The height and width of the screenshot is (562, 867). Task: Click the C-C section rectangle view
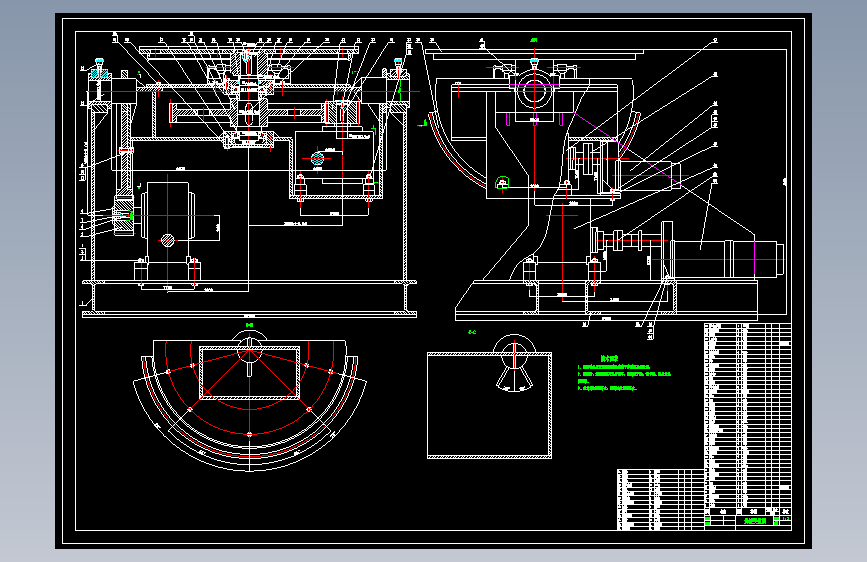pos(489,405)
